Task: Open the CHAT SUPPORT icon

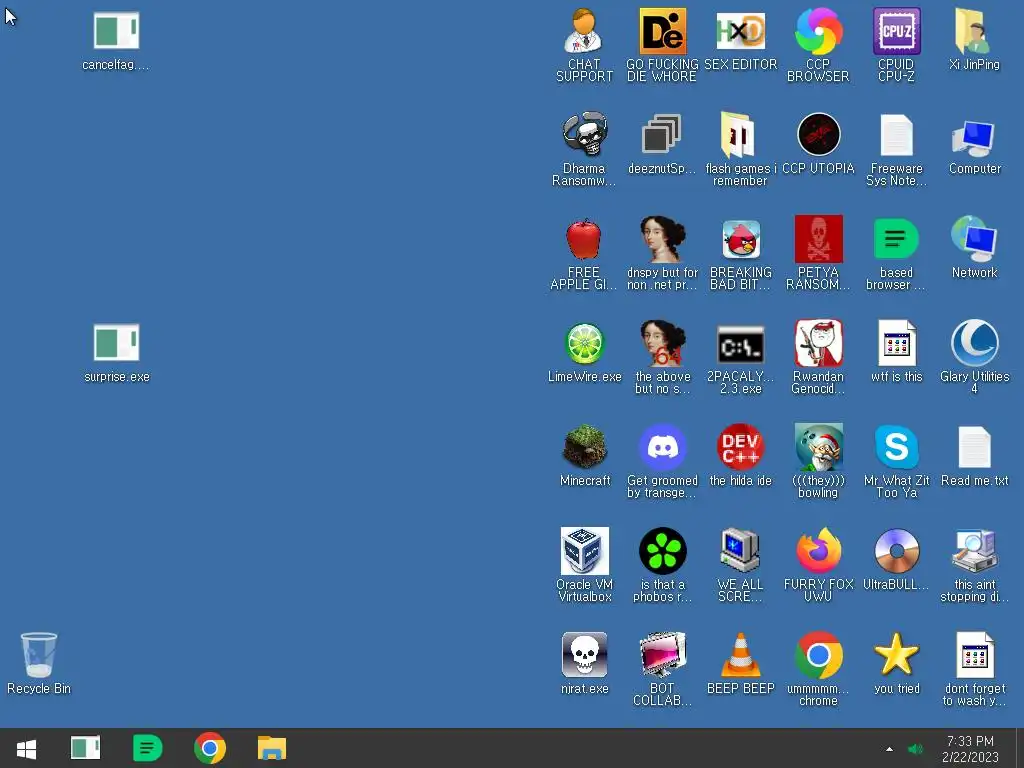Action: 584,31
